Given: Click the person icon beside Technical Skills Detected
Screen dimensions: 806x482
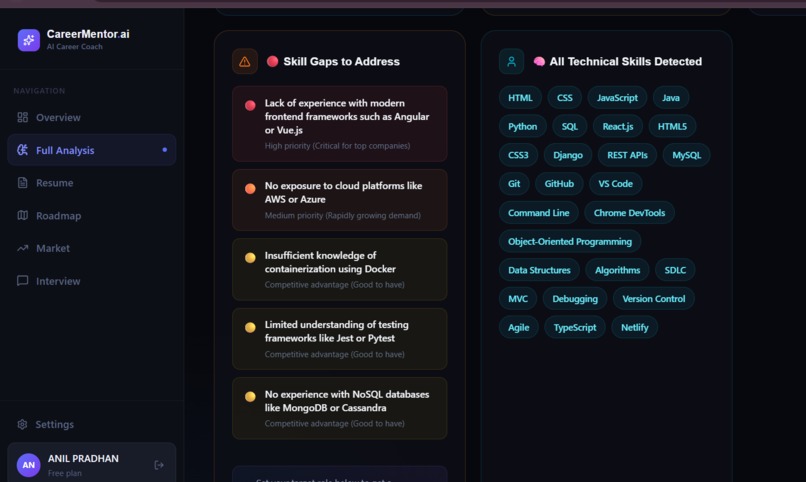Looking at the screenshot, I should [x=511, y=62].
